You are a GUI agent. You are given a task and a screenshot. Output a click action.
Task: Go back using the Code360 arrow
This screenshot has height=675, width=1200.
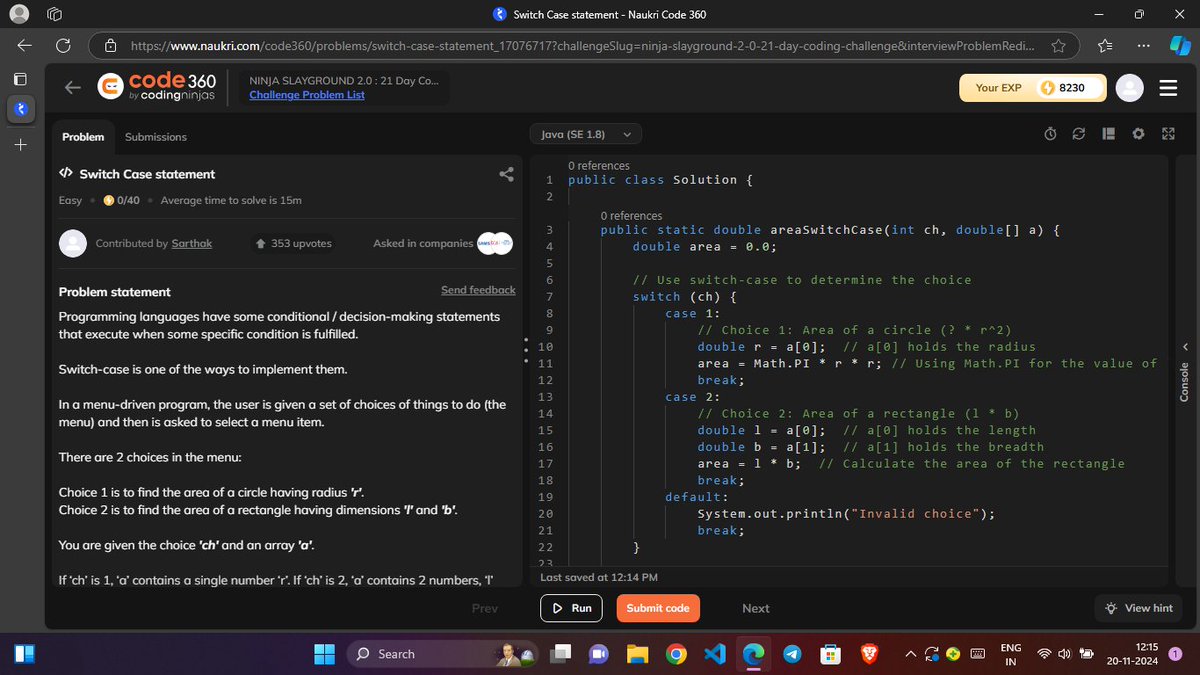(73, 88)
